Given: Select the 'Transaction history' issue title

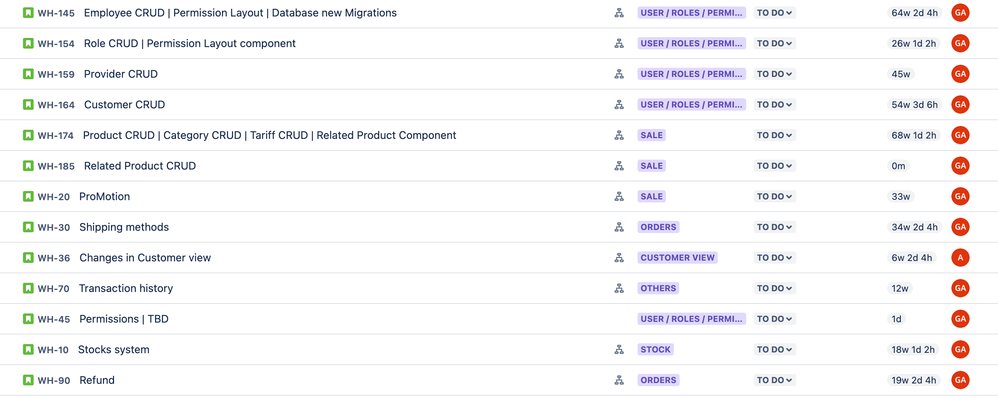Looking at the screenshot, I should (126, 288).
